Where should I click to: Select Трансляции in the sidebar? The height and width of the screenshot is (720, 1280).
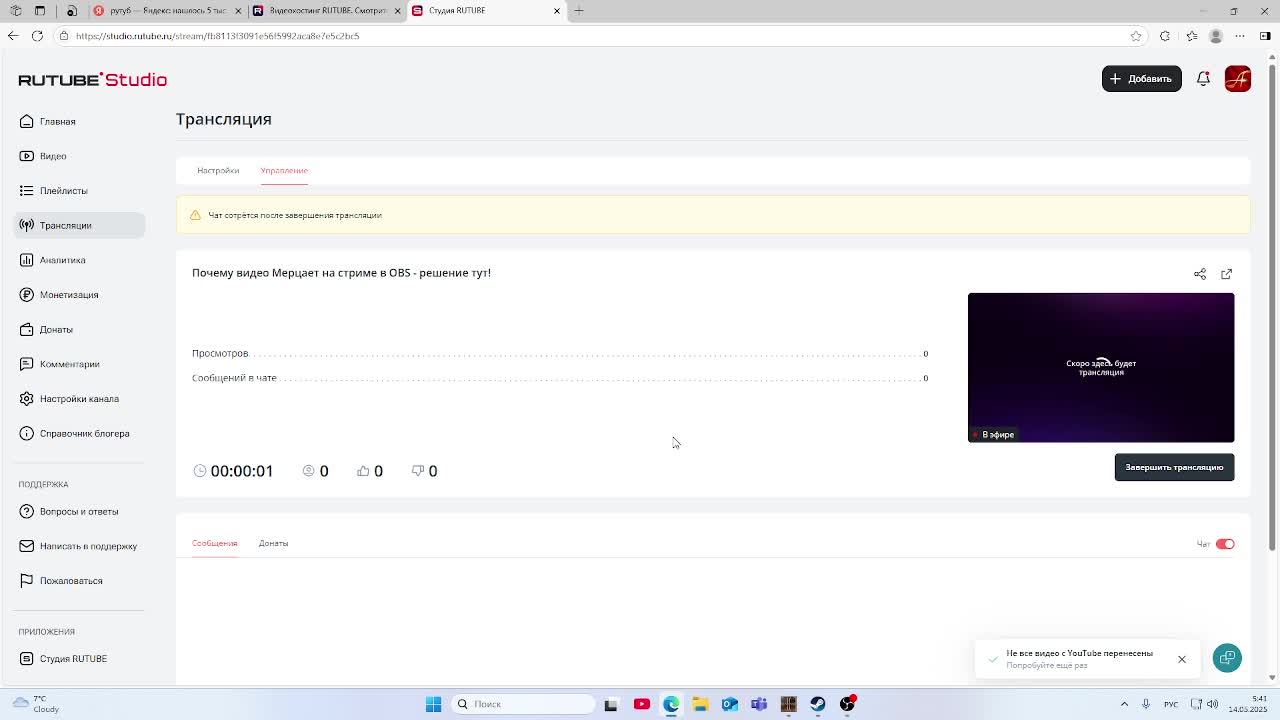tap(80, 225)
